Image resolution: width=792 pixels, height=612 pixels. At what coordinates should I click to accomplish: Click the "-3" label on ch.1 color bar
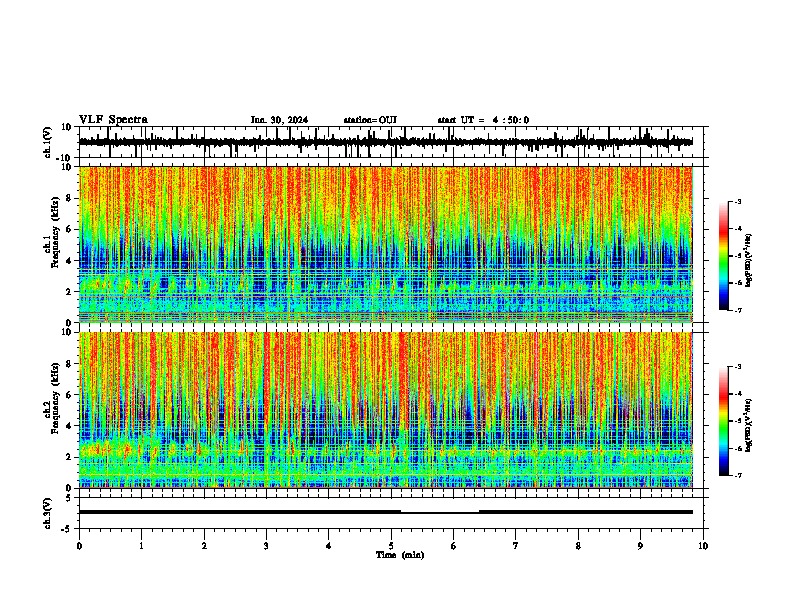pyautogui.click(x=737, y=201)
